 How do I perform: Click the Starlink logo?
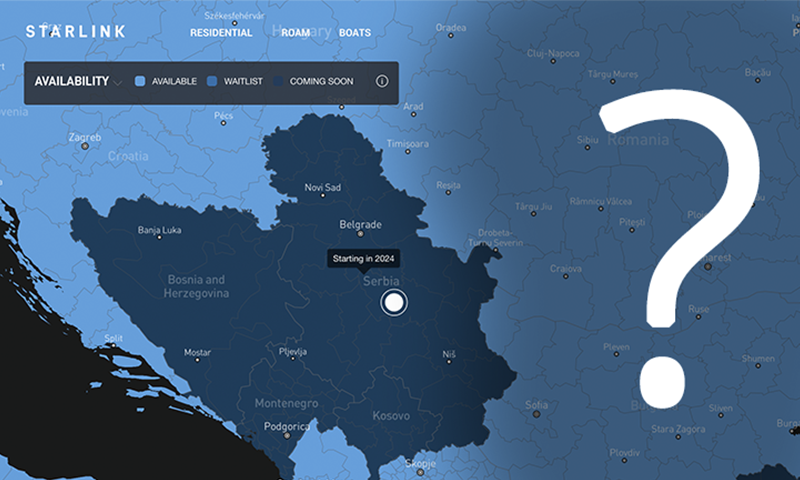point(76,32)
